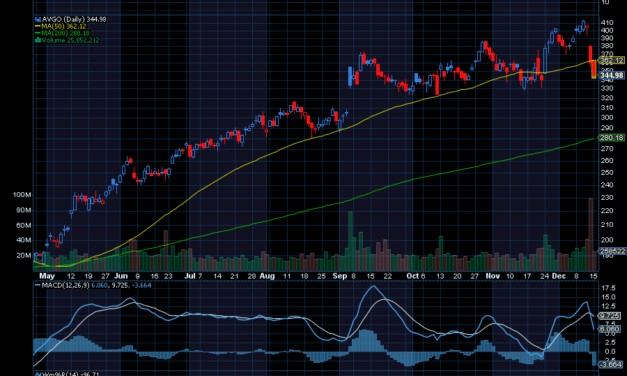Click the 6.060 MACD value tag
Image resolution: width=627 pixels, height=376 pixels.
[610, 329]
